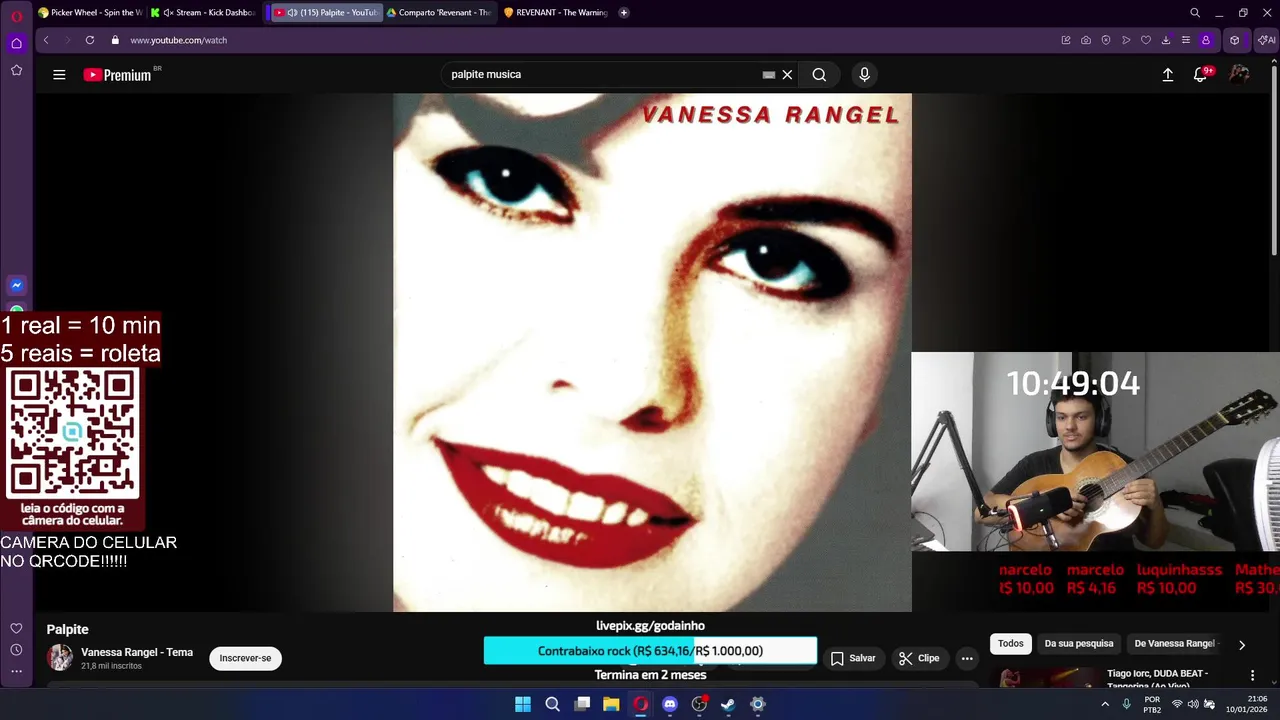
Task: Click the address bar URL
Action: click(179, 40)
